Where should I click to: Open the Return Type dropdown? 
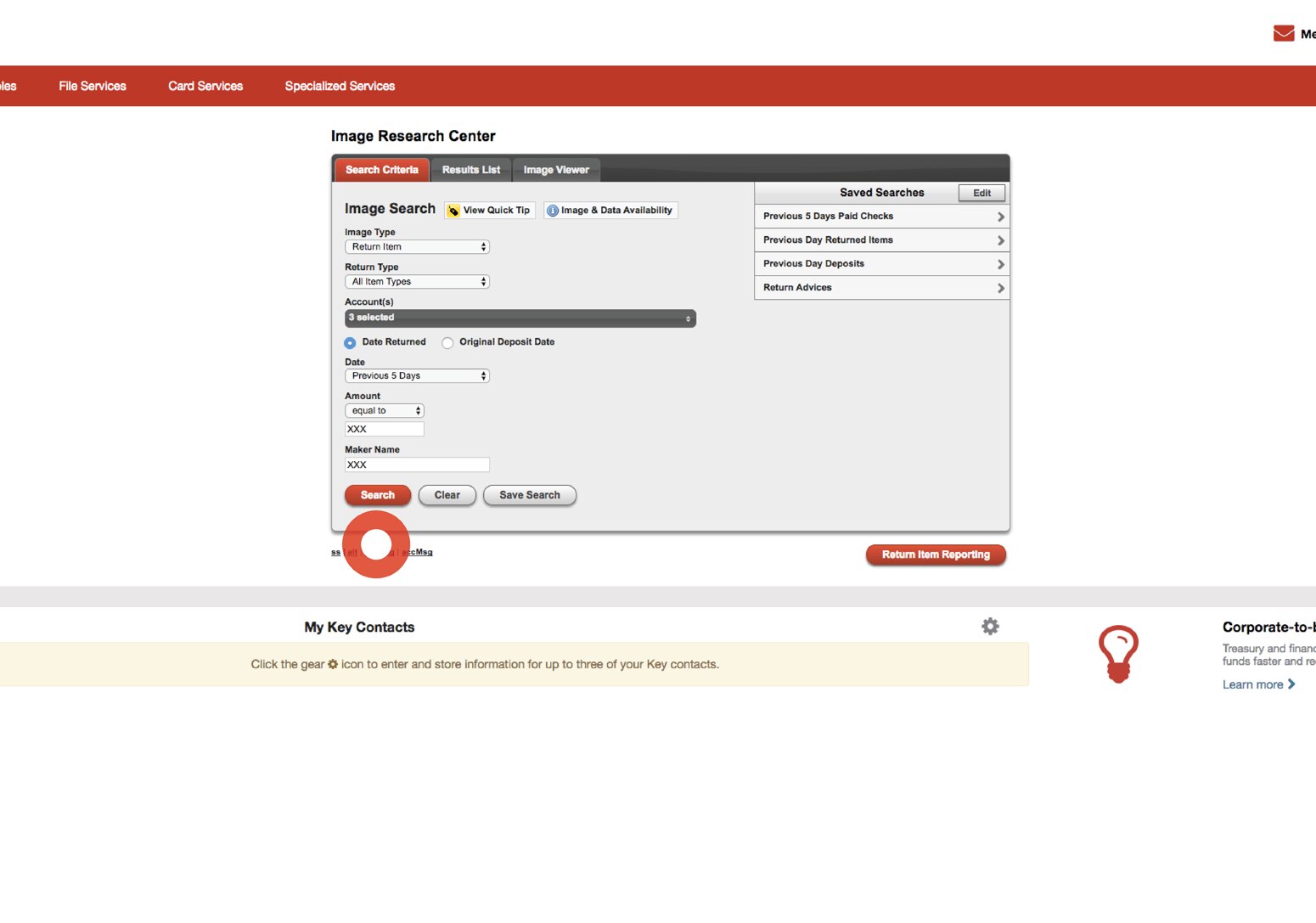416,281
